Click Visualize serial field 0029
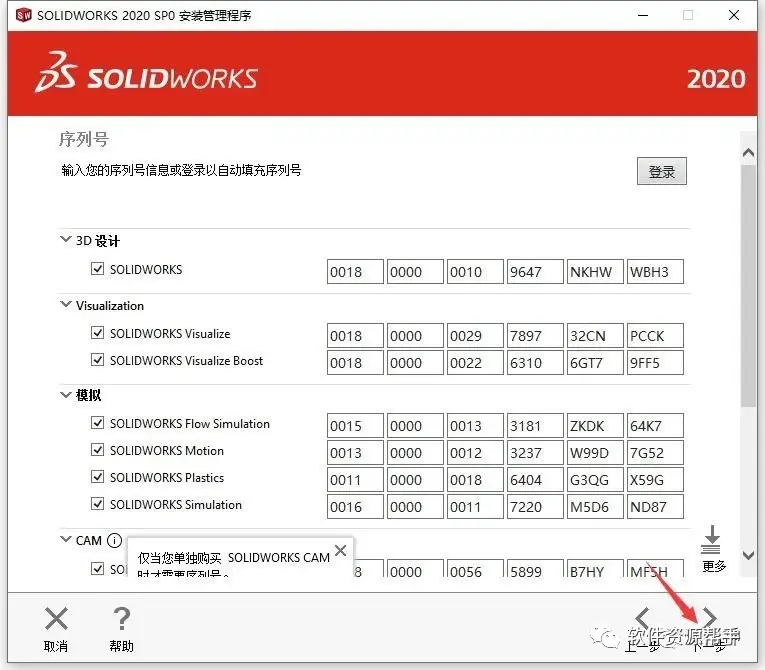The height and width of the screenshot is (670, 765). [475, 336]
